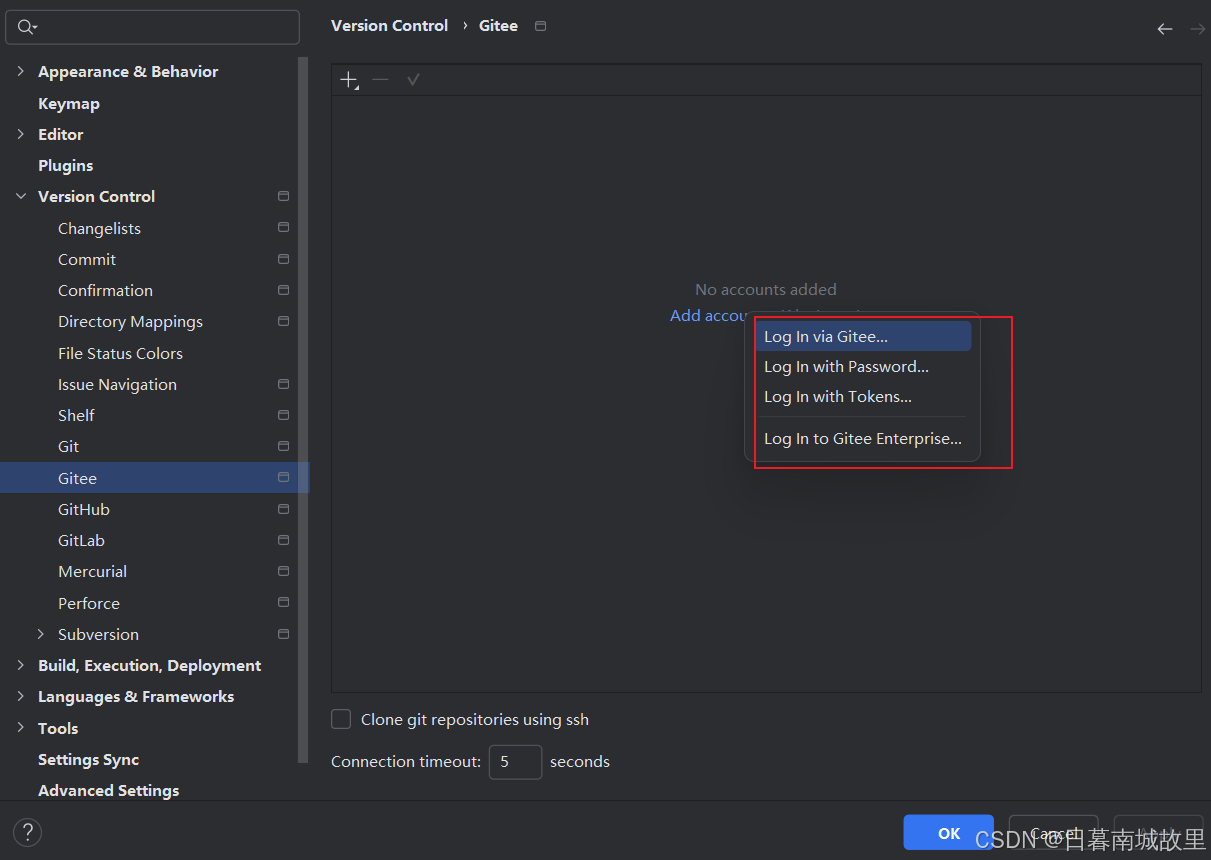Click the OK button
The width and height of the screenshot is (1211, 860).
pos(948,833)
